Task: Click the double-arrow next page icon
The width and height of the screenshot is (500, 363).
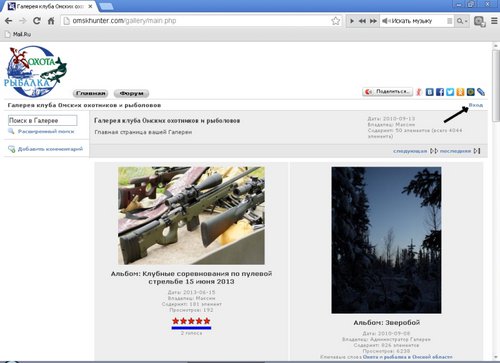Action: coord(434,151)
